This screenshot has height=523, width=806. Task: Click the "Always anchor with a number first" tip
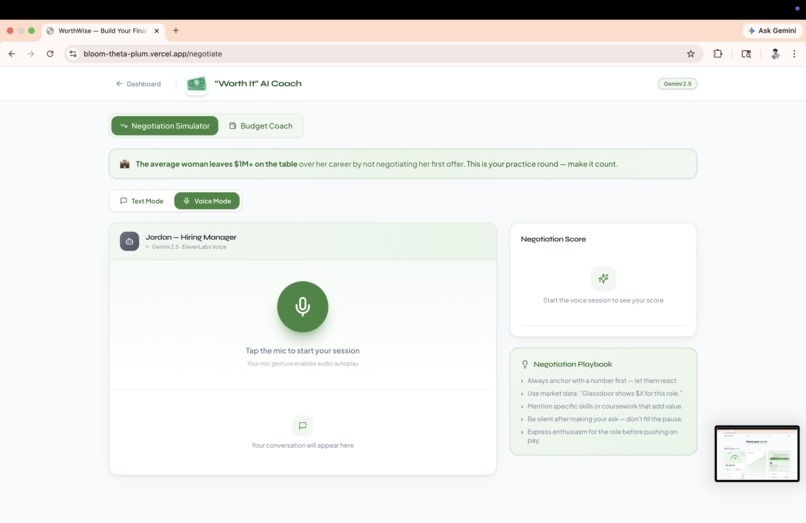tap(602, 381)
